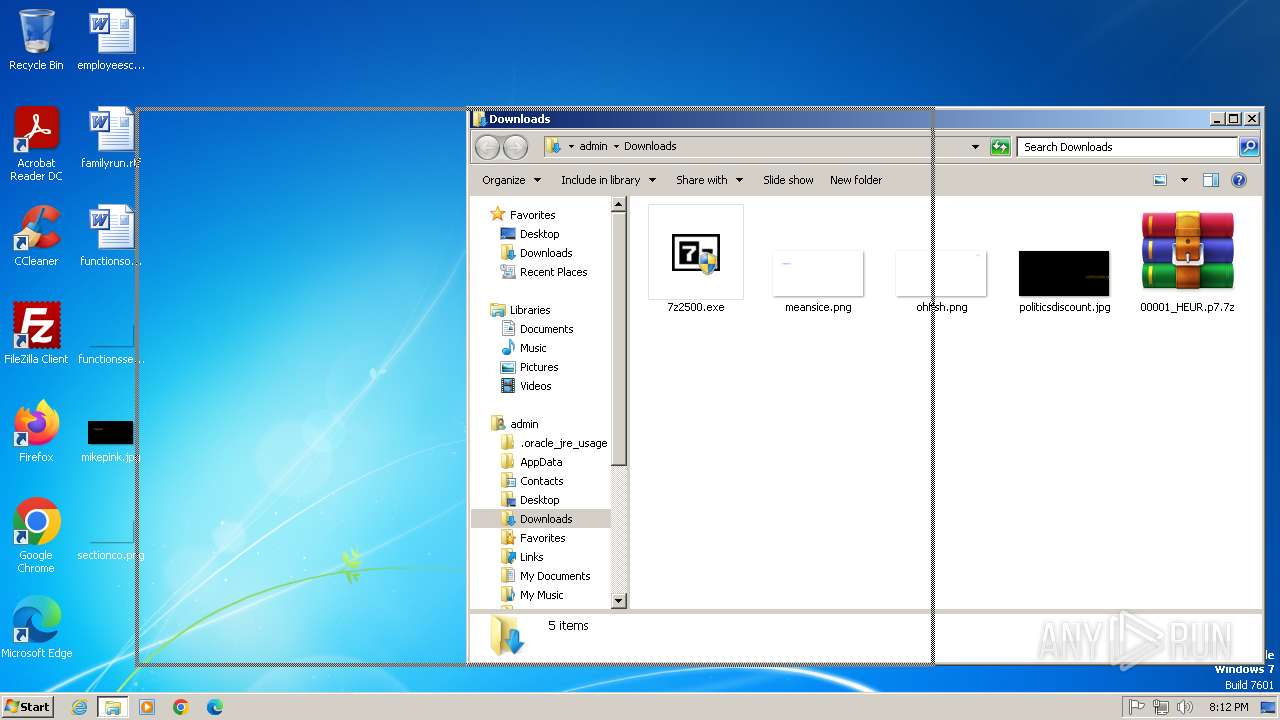Focus the Search Downloads field

coord(1128,147)
